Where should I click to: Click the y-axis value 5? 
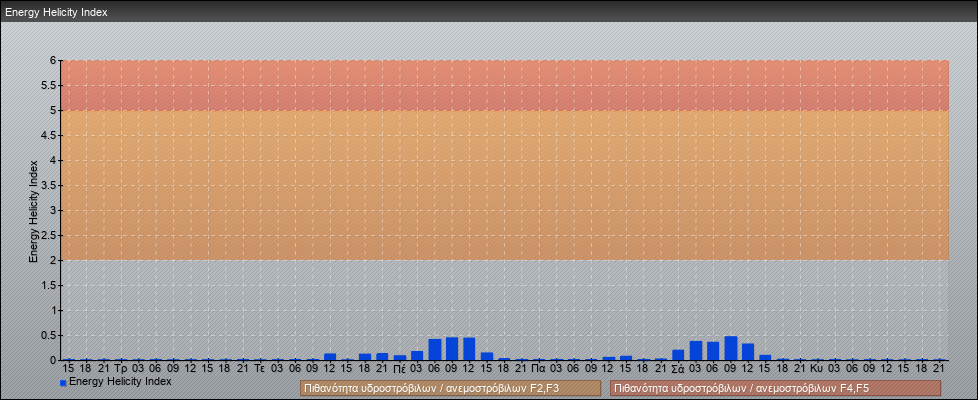(54, 110)
